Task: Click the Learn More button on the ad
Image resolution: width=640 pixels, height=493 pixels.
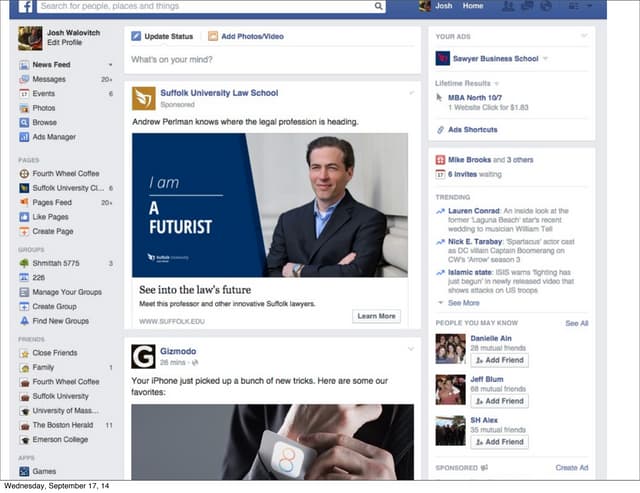Action: (x=376, y=316)
